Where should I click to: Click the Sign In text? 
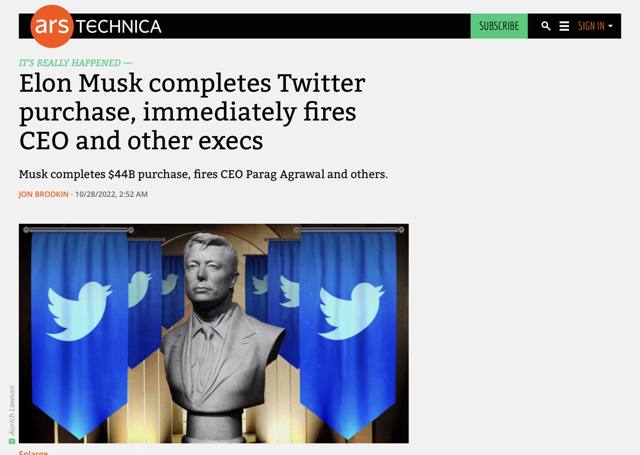pyautogui.click(x=591, y=26)
